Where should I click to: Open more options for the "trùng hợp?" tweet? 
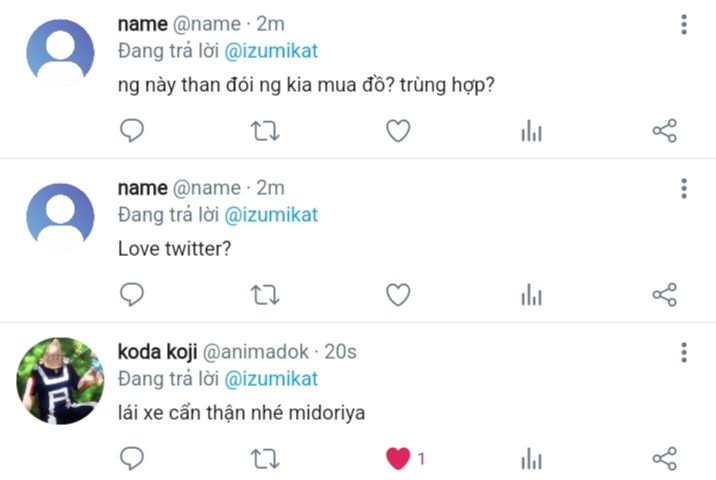pos(684,24)
